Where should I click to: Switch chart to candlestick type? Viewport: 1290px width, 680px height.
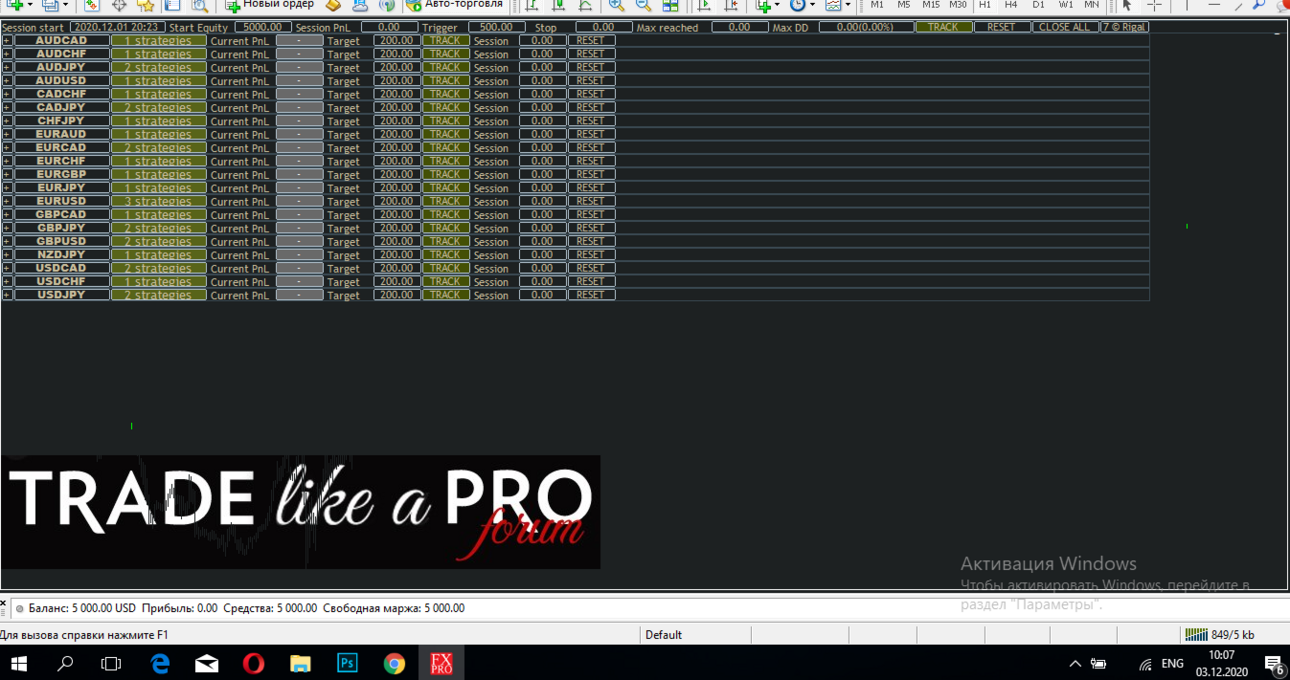tap(559, 5)
